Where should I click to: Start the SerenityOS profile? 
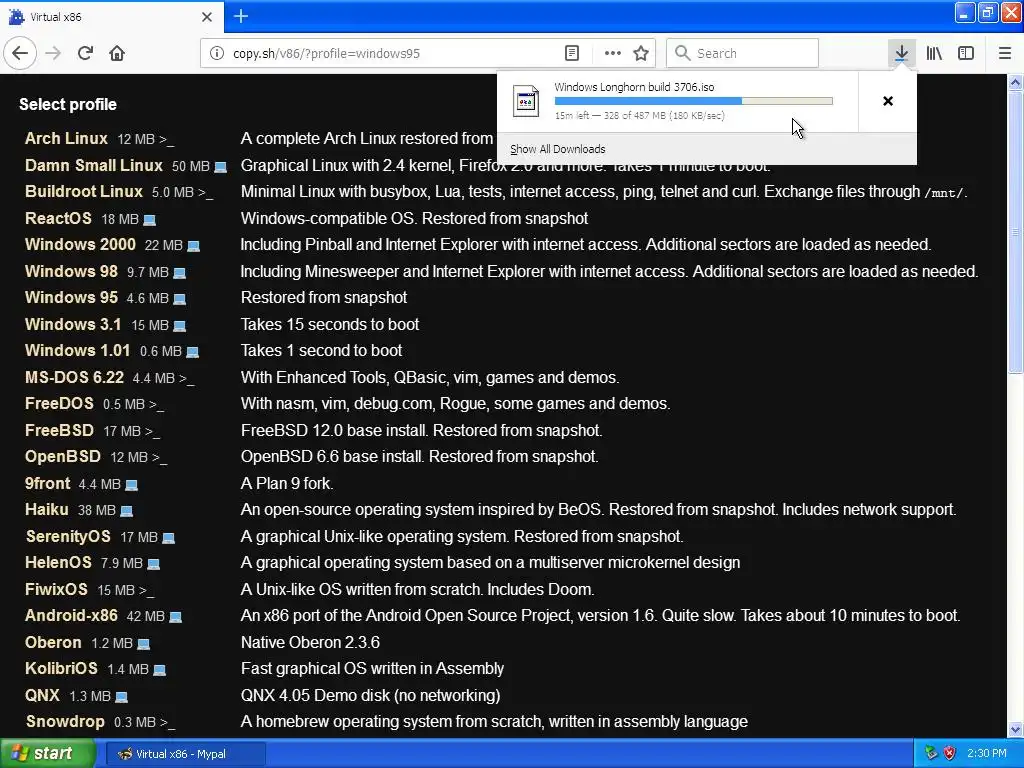click(68, 536)
